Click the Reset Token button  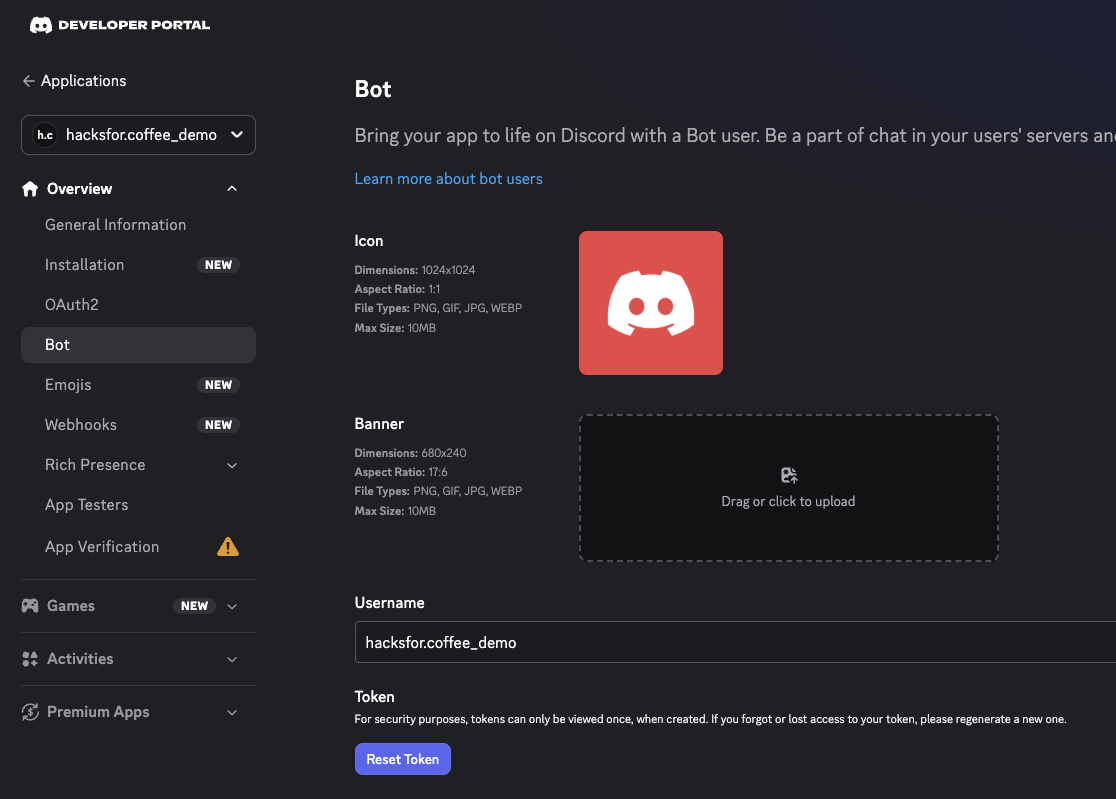coord(403,759)
